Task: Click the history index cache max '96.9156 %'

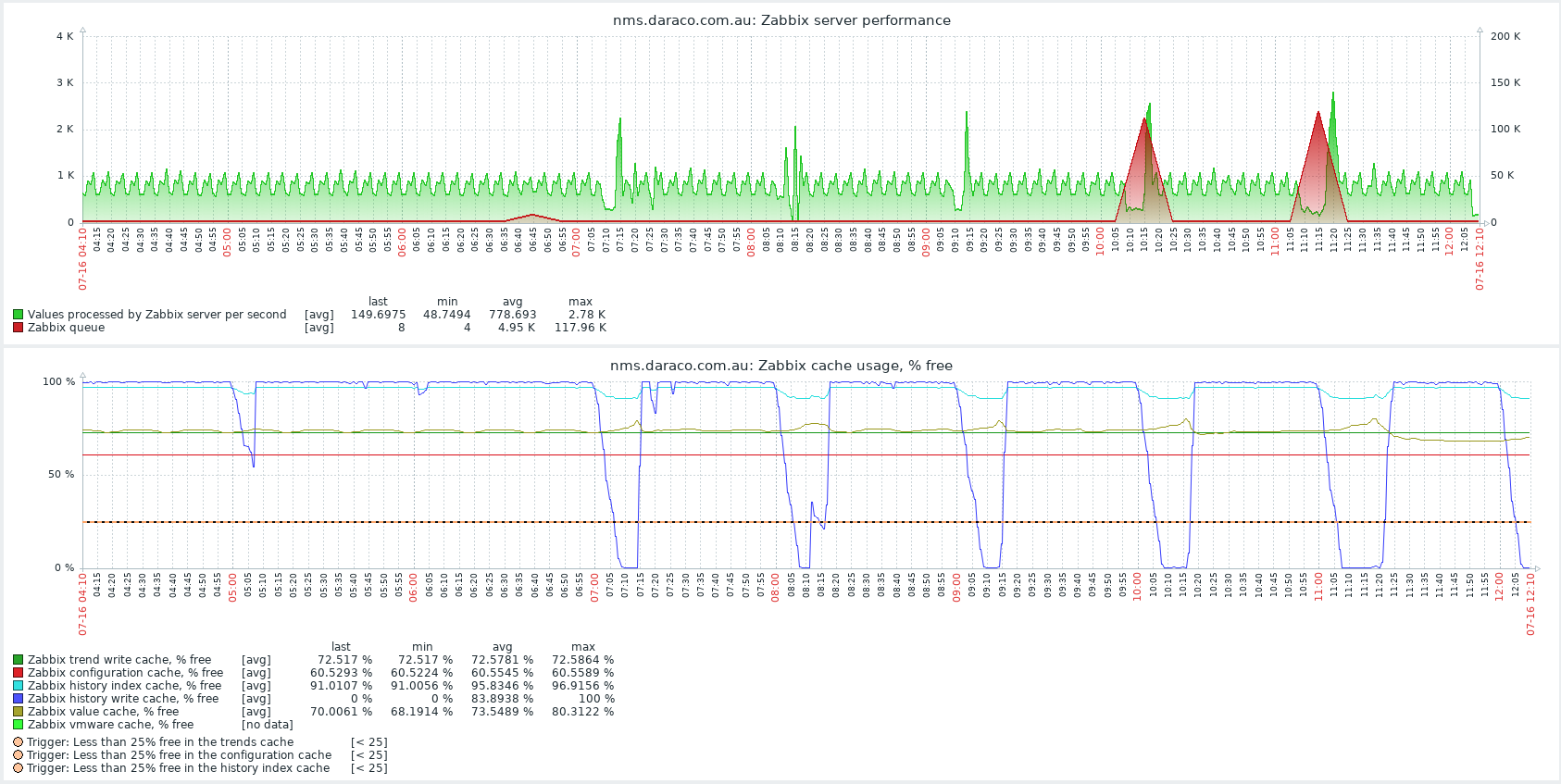Action: pos(582,686)
